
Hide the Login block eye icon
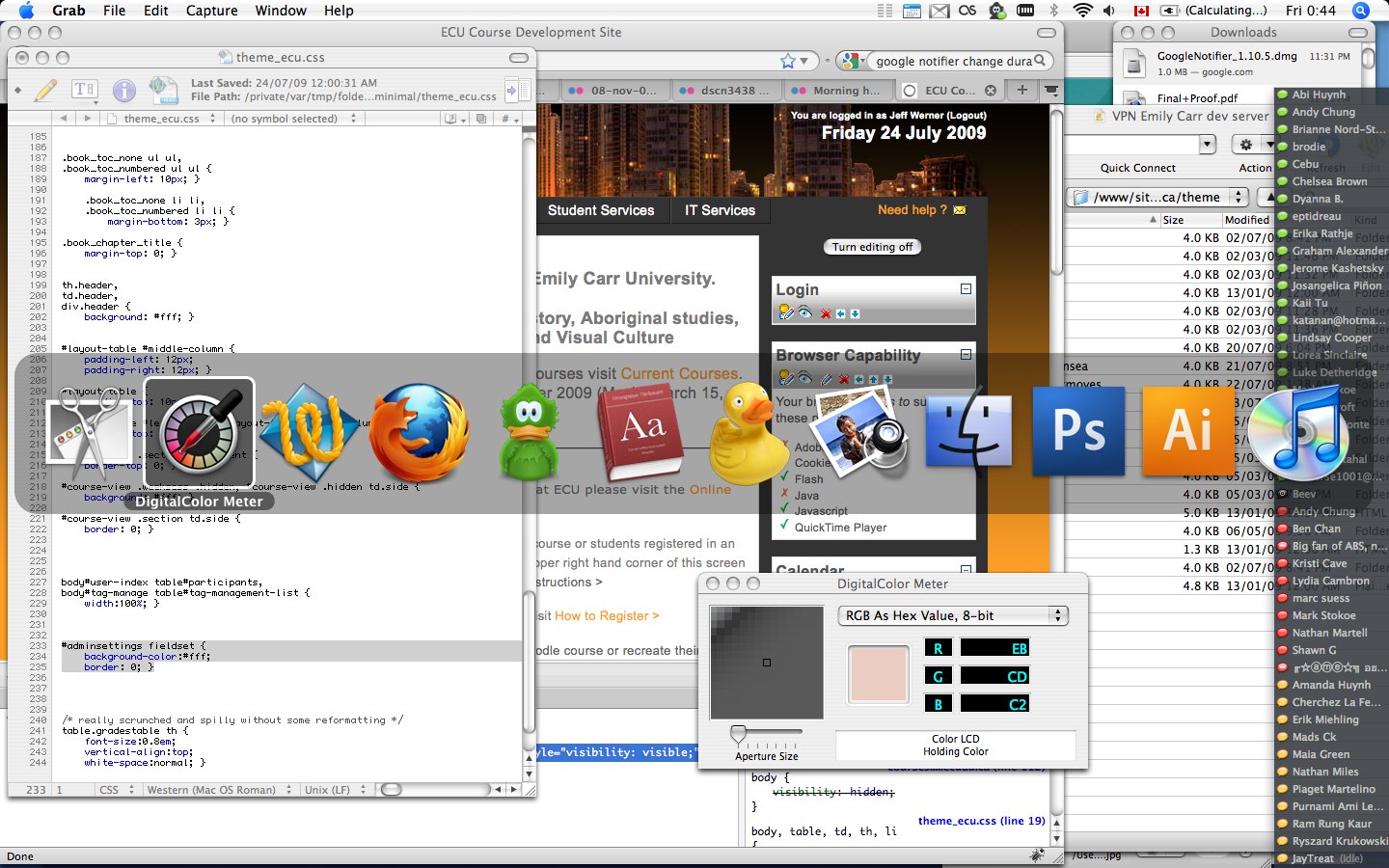(805, 312)
